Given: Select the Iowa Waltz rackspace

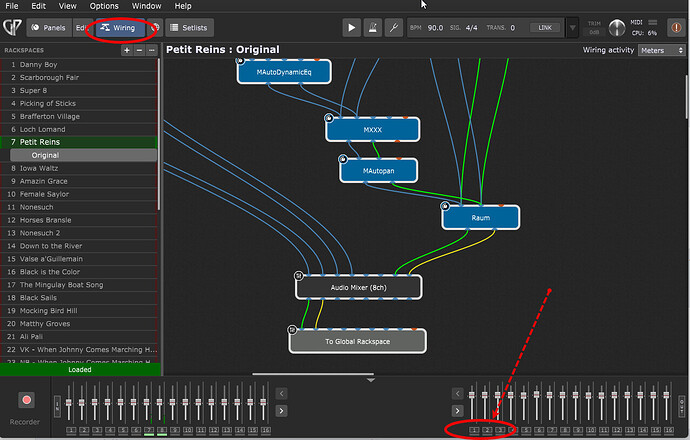Looking at the screenshot, I should [79, 168].
